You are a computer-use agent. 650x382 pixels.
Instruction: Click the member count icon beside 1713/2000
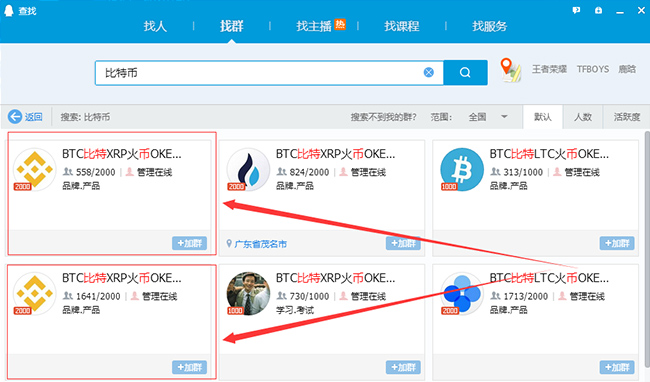(x=495, y=296)
